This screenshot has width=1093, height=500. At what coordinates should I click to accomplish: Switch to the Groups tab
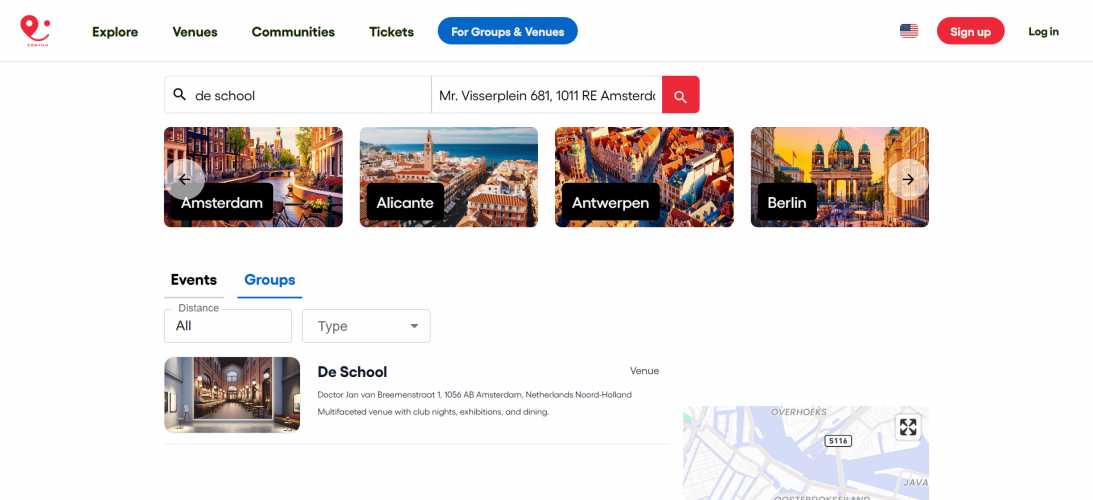(270, 280)
